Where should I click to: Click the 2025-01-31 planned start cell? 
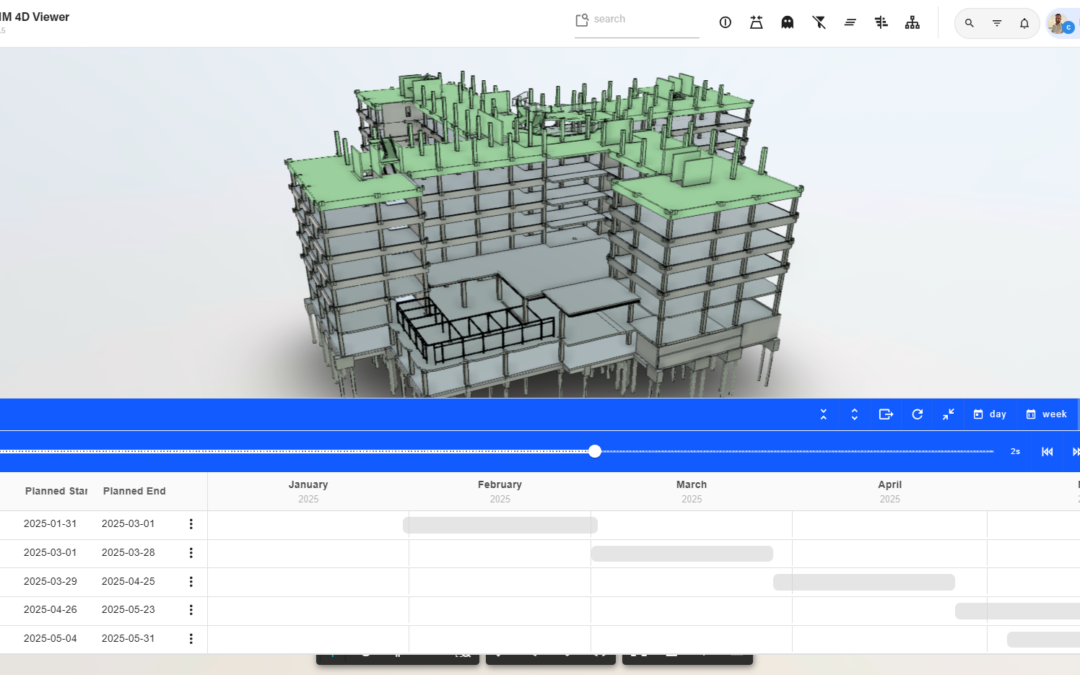click(50, 523)
